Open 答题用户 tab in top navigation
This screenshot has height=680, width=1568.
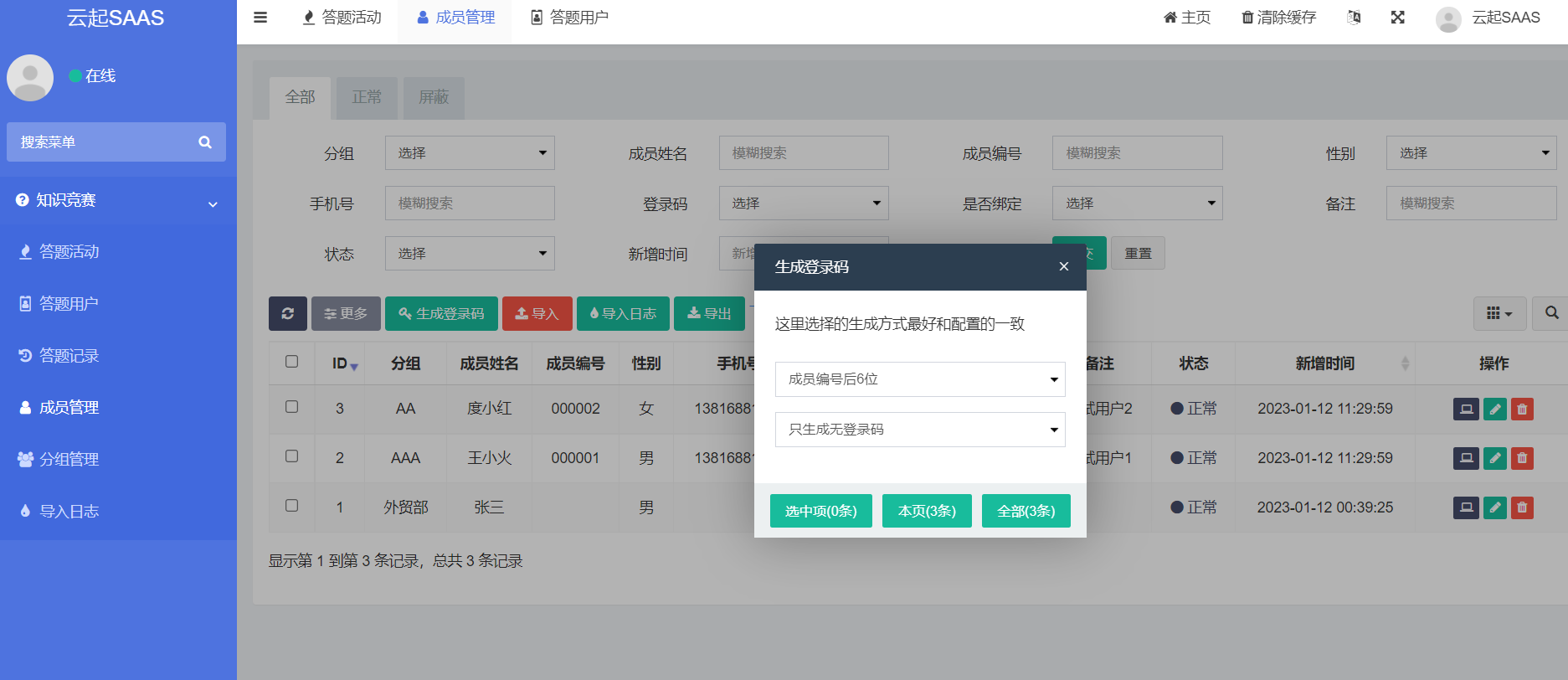(x=569, y=18)
